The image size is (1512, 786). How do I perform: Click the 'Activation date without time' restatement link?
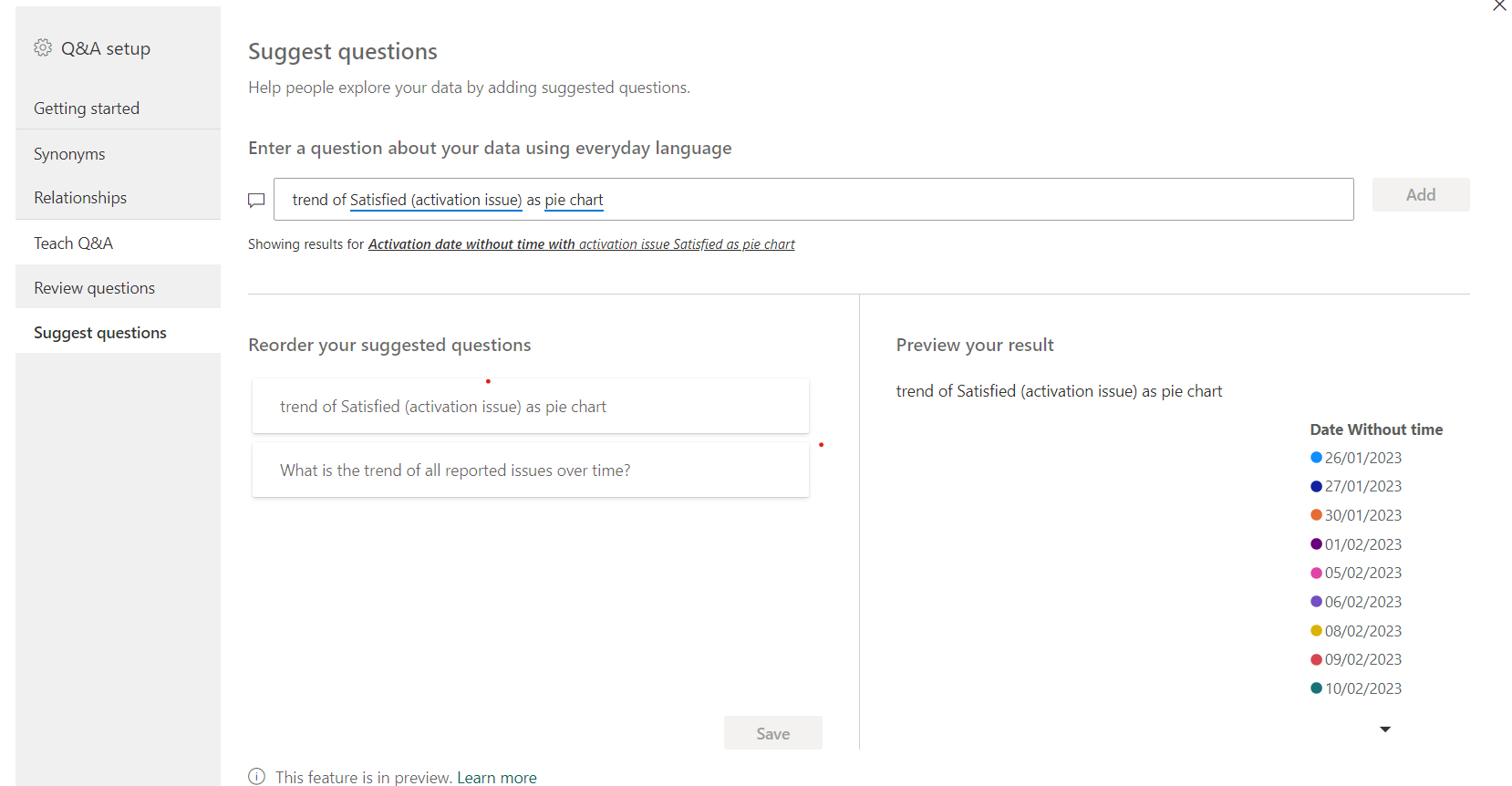(582, 244)
